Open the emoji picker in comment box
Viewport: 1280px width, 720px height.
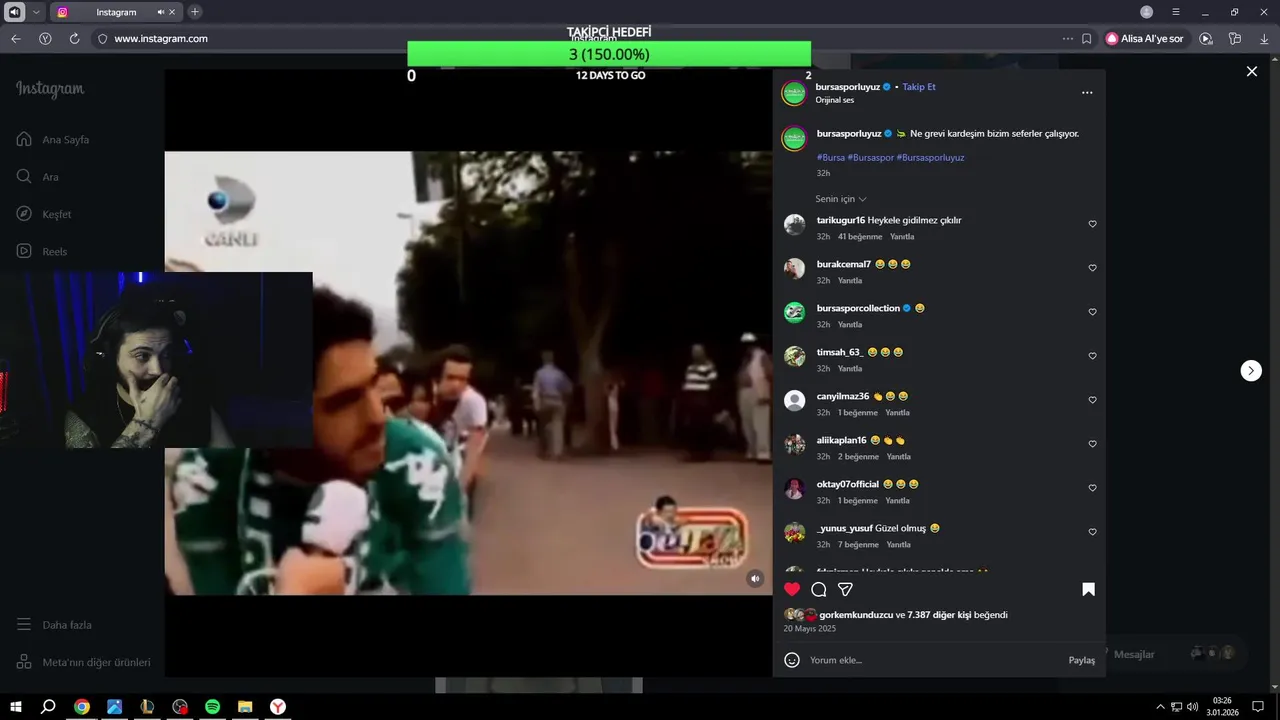coord(792,660)
